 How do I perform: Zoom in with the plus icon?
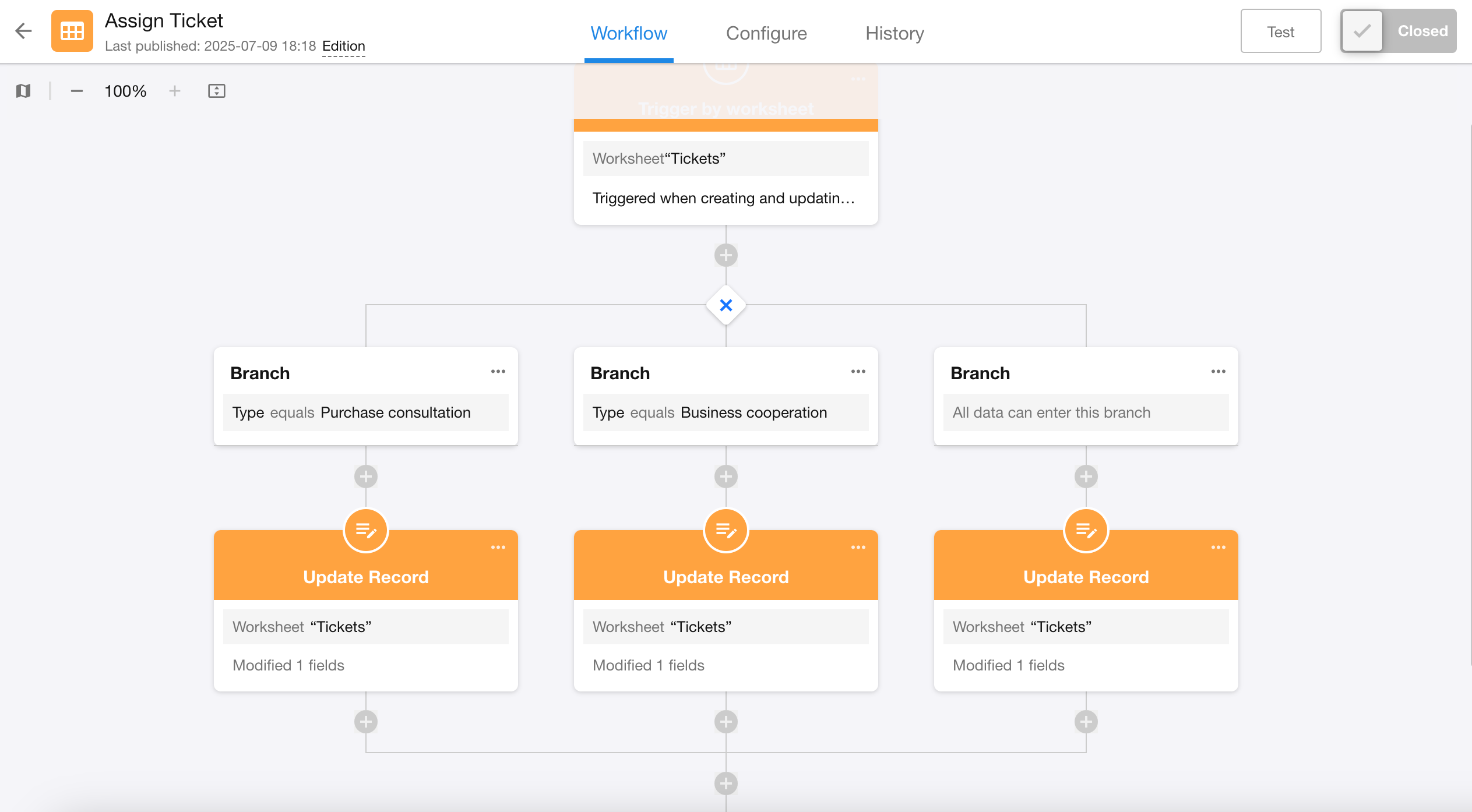coord(174,91)
